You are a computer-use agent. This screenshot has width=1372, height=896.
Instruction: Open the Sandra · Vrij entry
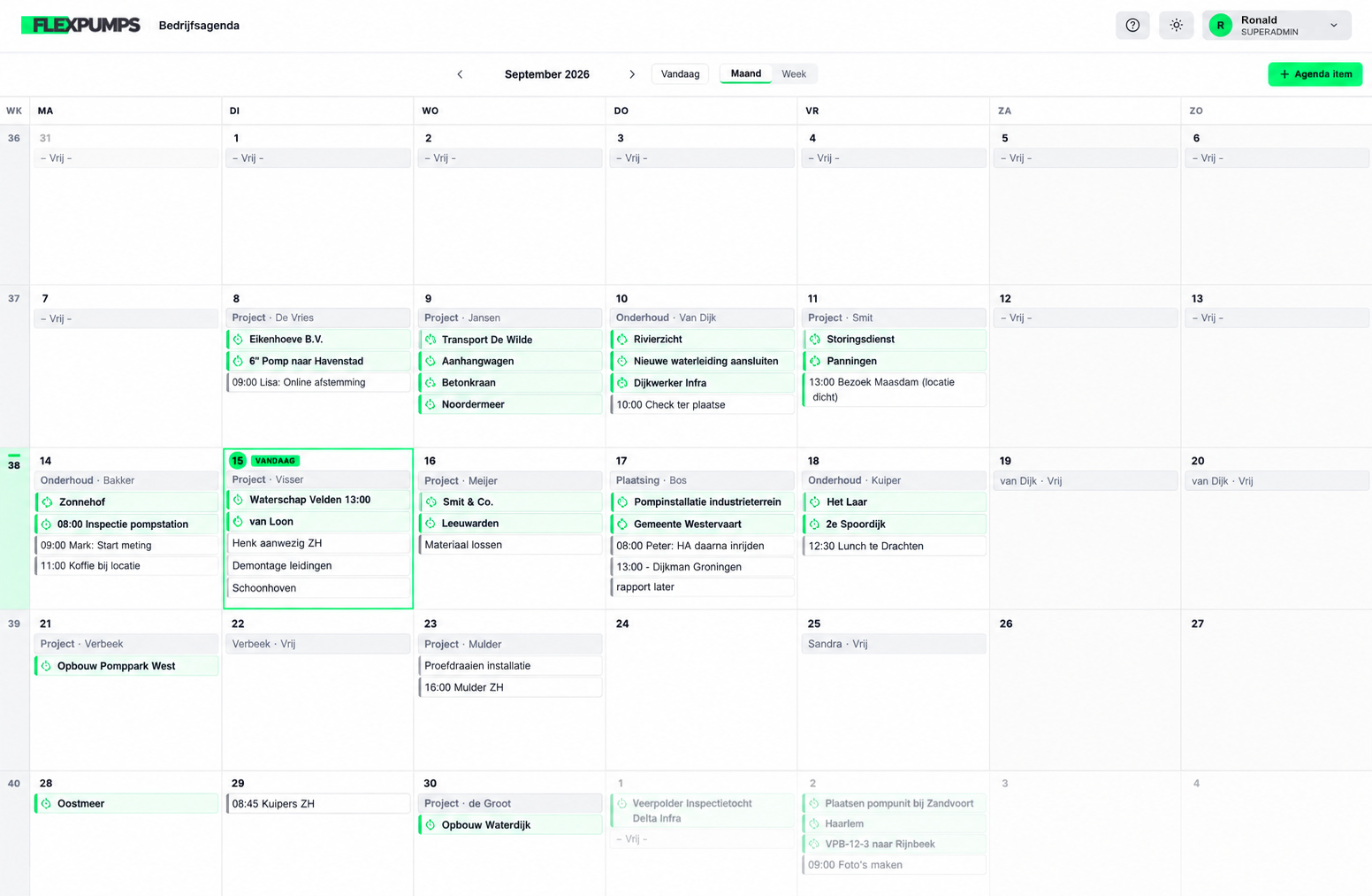(x=894, y=644)
